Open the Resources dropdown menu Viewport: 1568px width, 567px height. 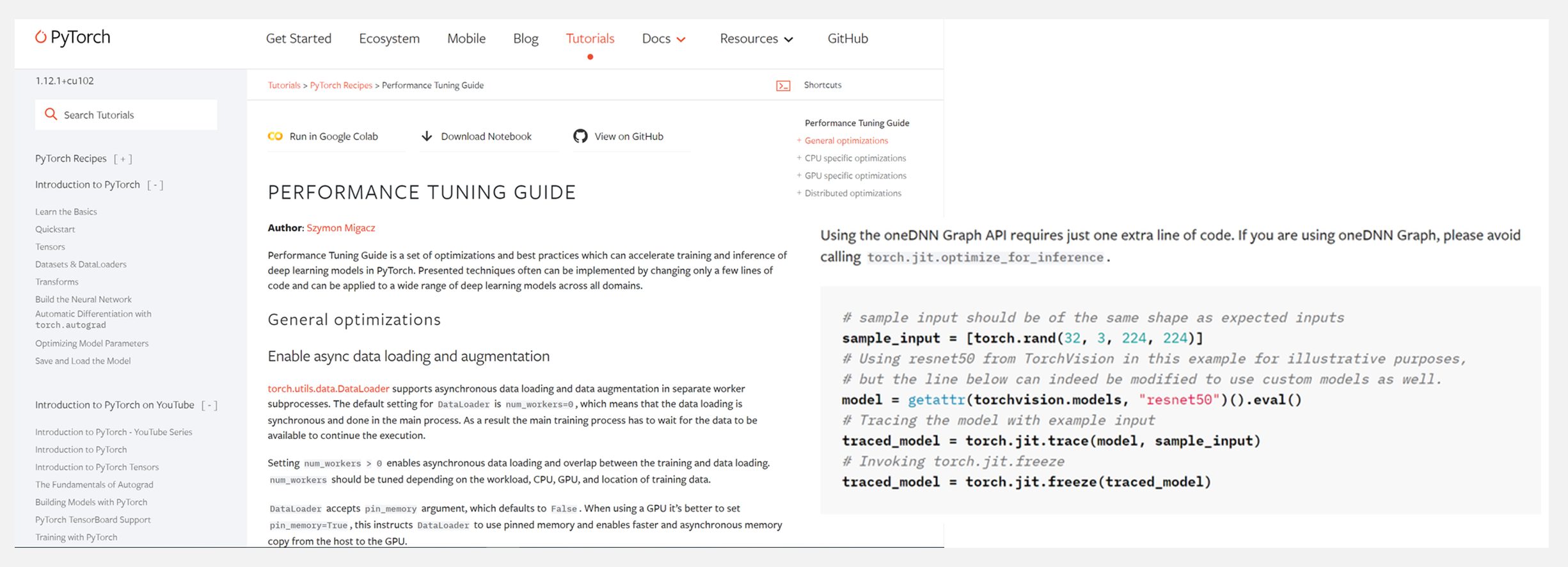756,38
